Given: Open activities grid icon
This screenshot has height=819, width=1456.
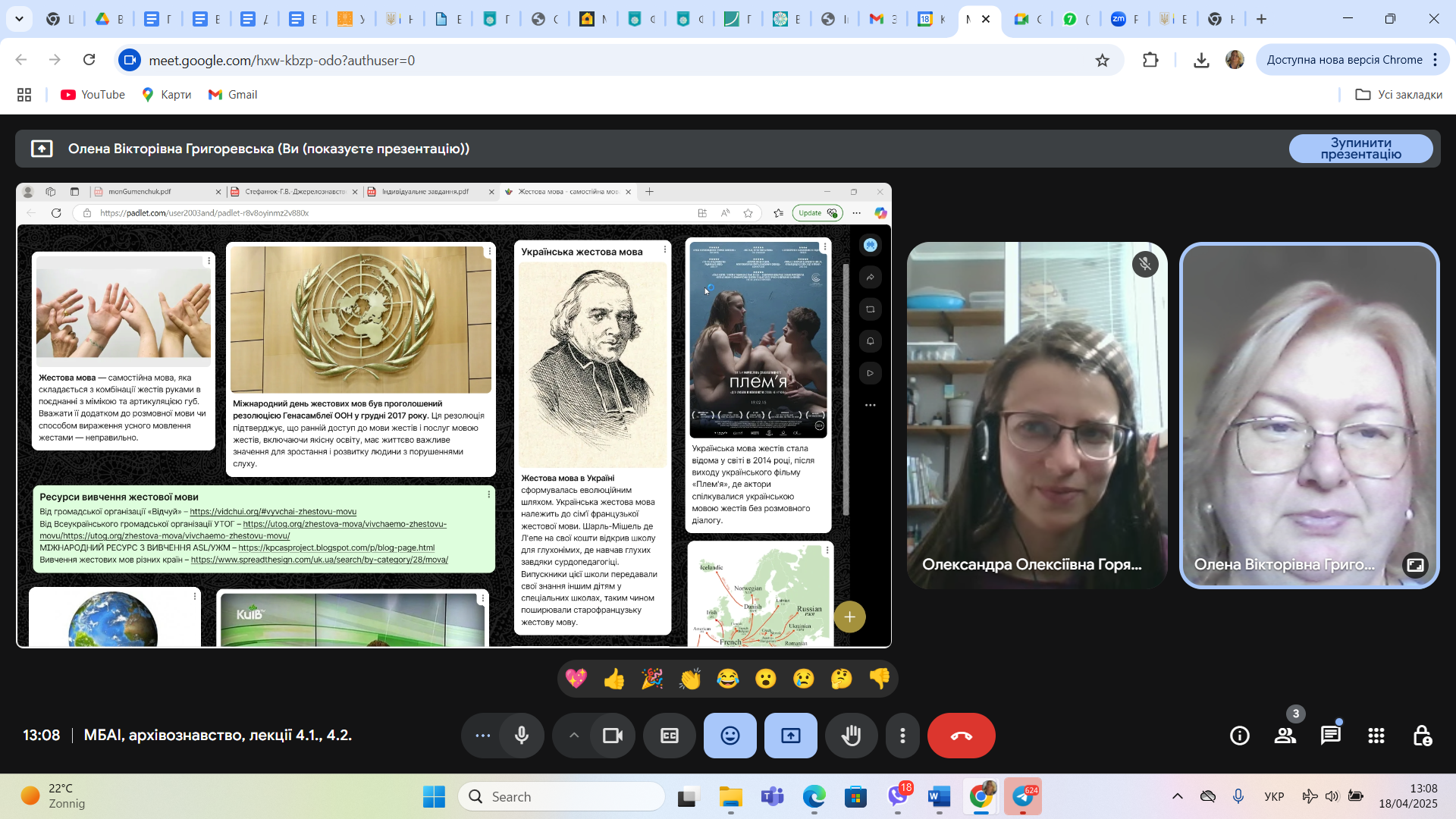Looking at the screenshot, I should [1376, 736].
